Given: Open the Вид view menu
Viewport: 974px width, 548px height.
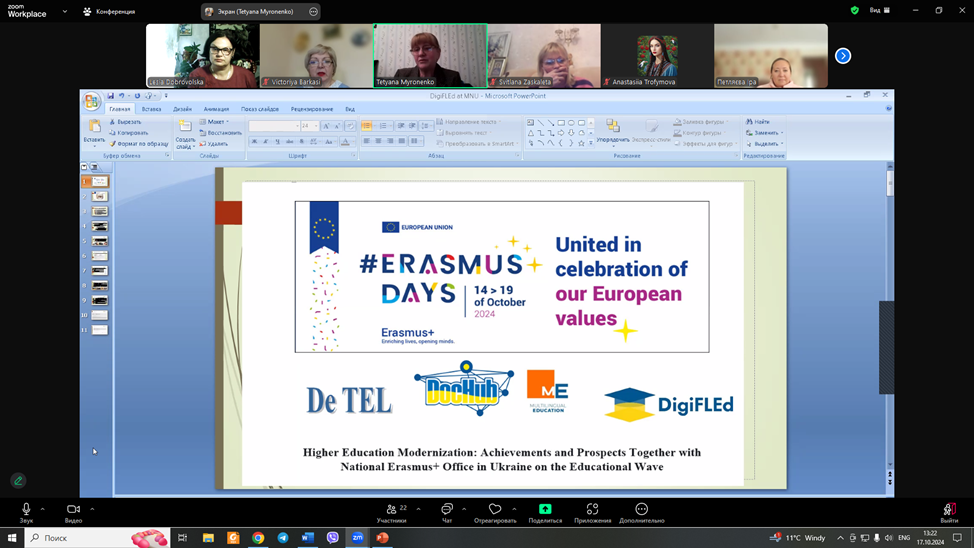Looking at the screenshot, I should (879, 11).
